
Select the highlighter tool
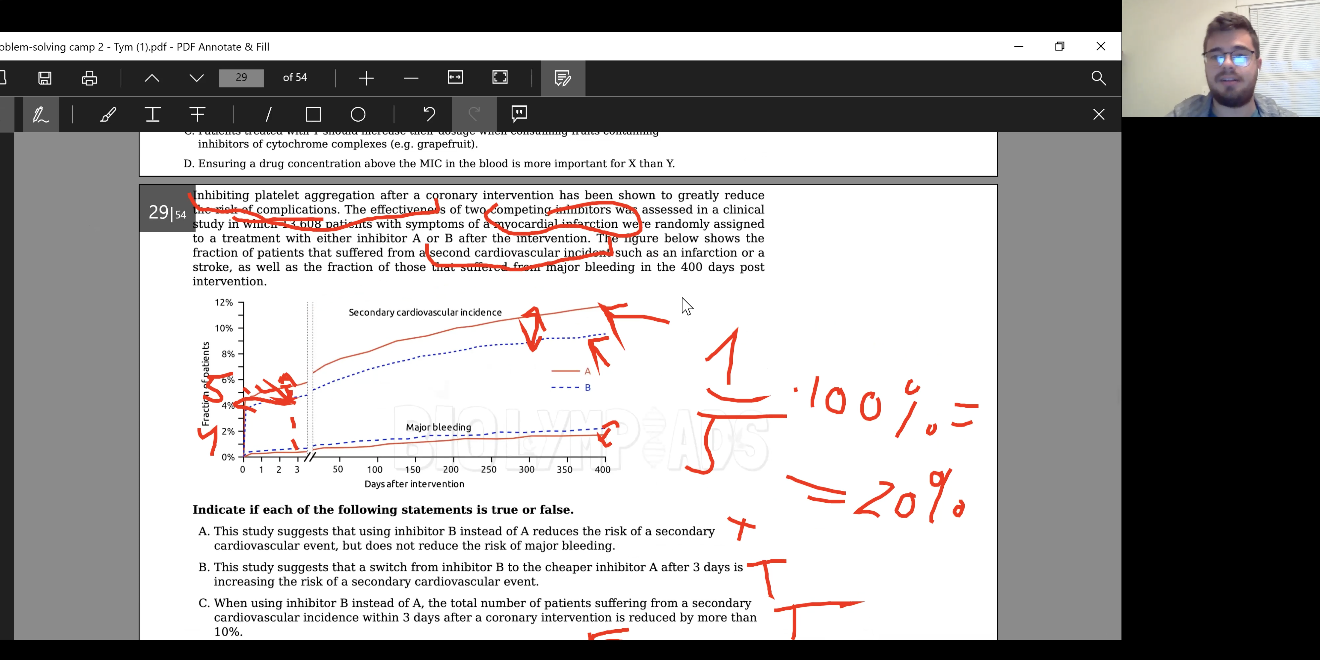click(108, 114)
